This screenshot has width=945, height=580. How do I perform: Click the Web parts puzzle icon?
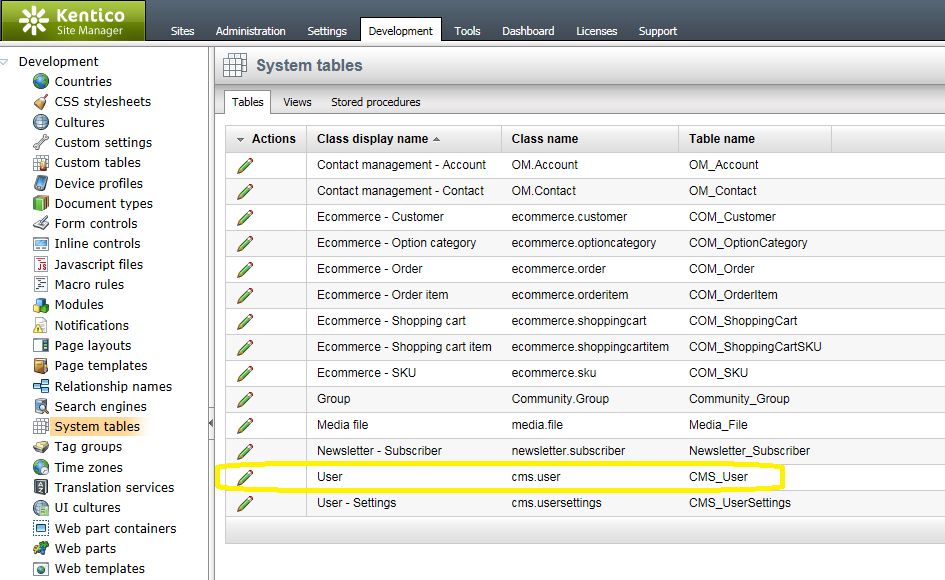[41, 549]
